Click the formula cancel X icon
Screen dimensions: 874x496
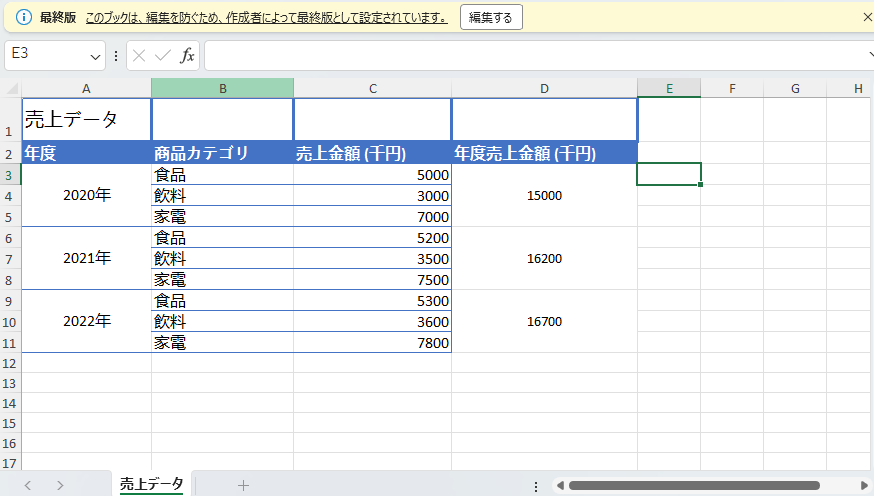coord(139,56)
